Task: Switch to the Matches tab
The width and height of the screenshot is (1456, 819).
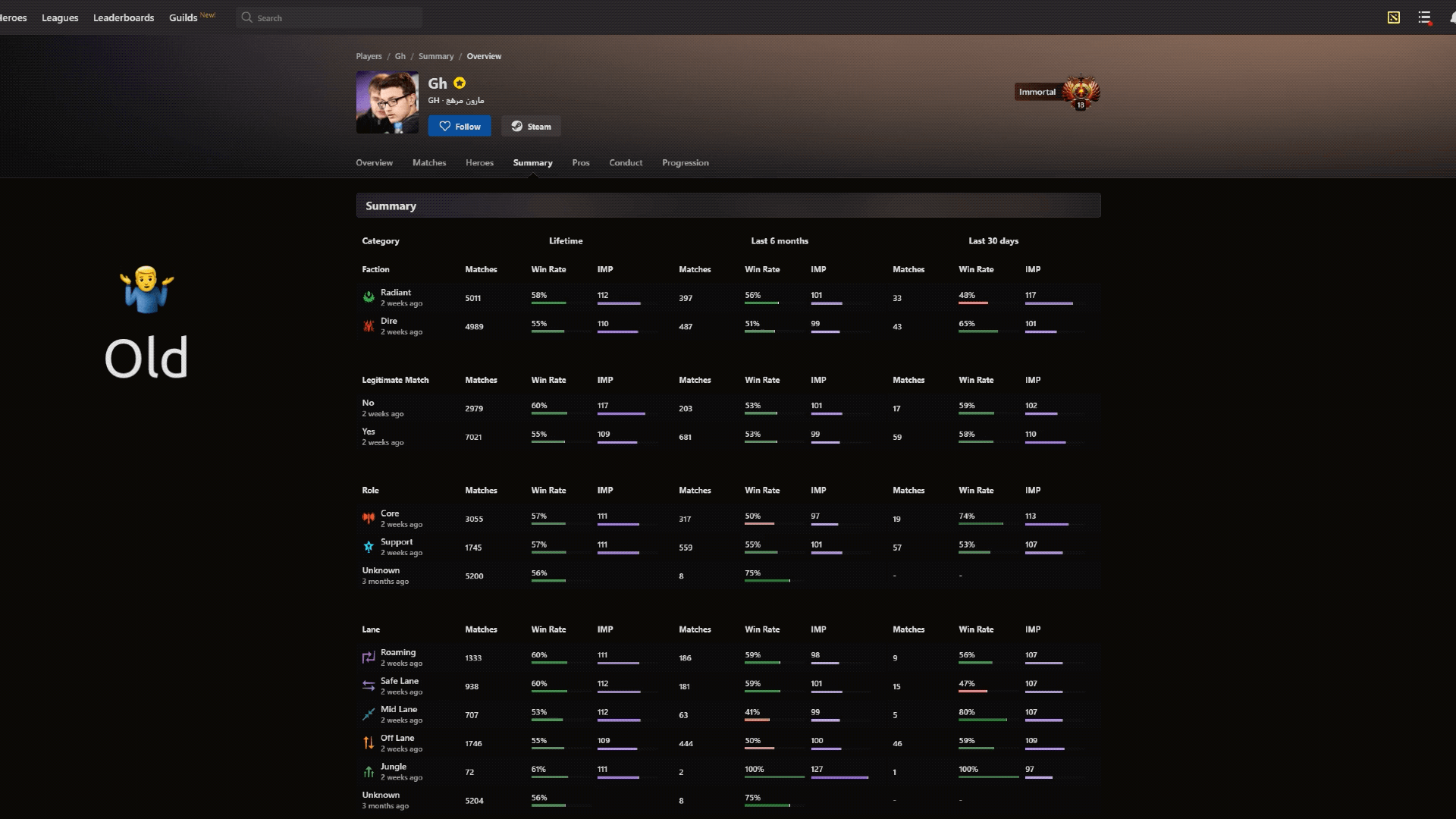Action: pyautogui.click(x=429, y=163)
